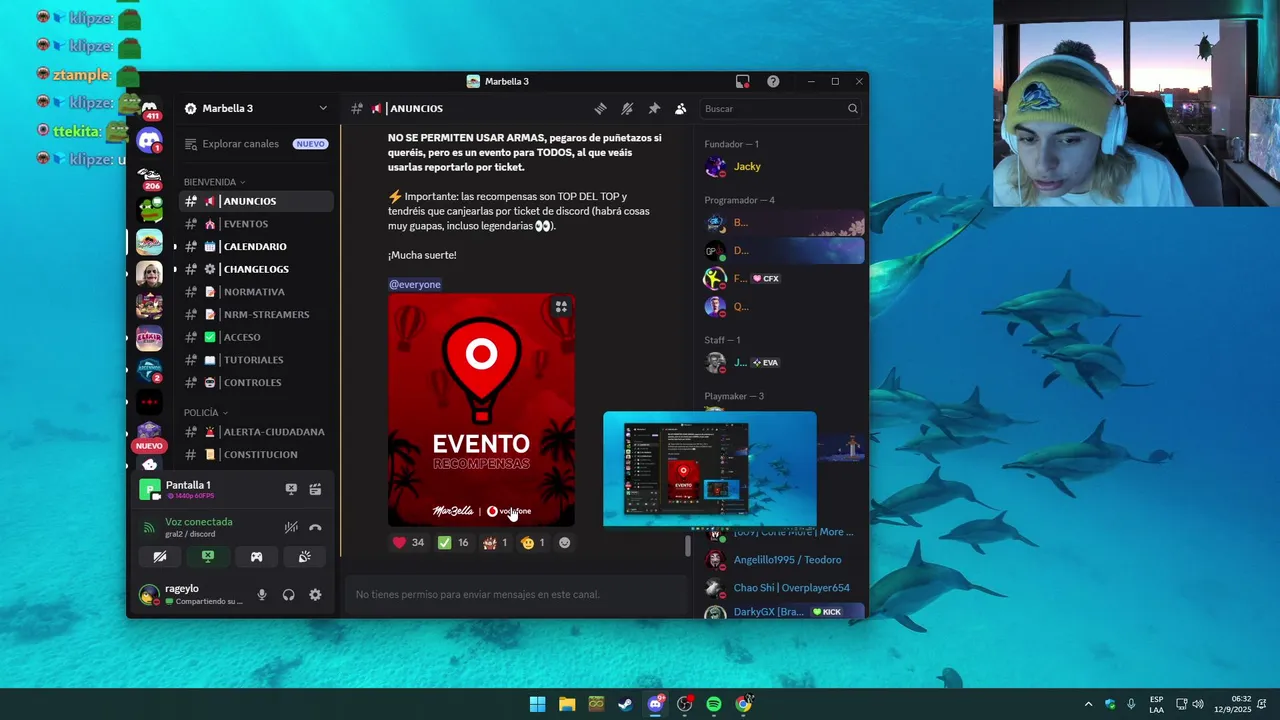Select the Marbella server icon in sidebar
Viewport: 1280px width, 720px height.
point(149,242)
